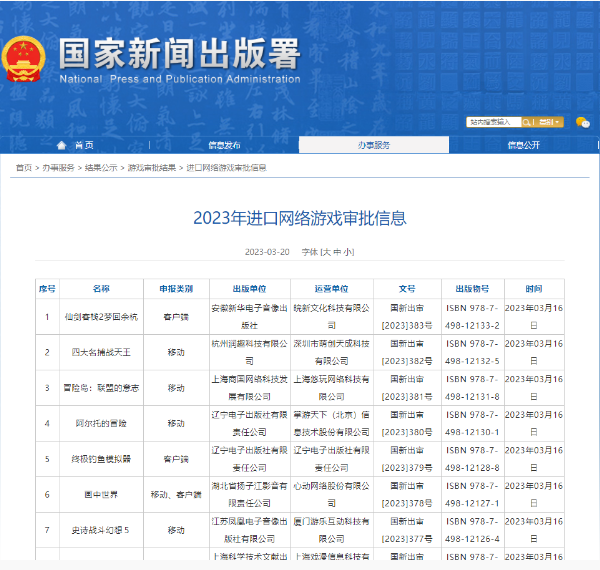Click the page title 2023年进口网络游戏审批信息
This screenshot has width=600, height=570.
tap(300, 218)
